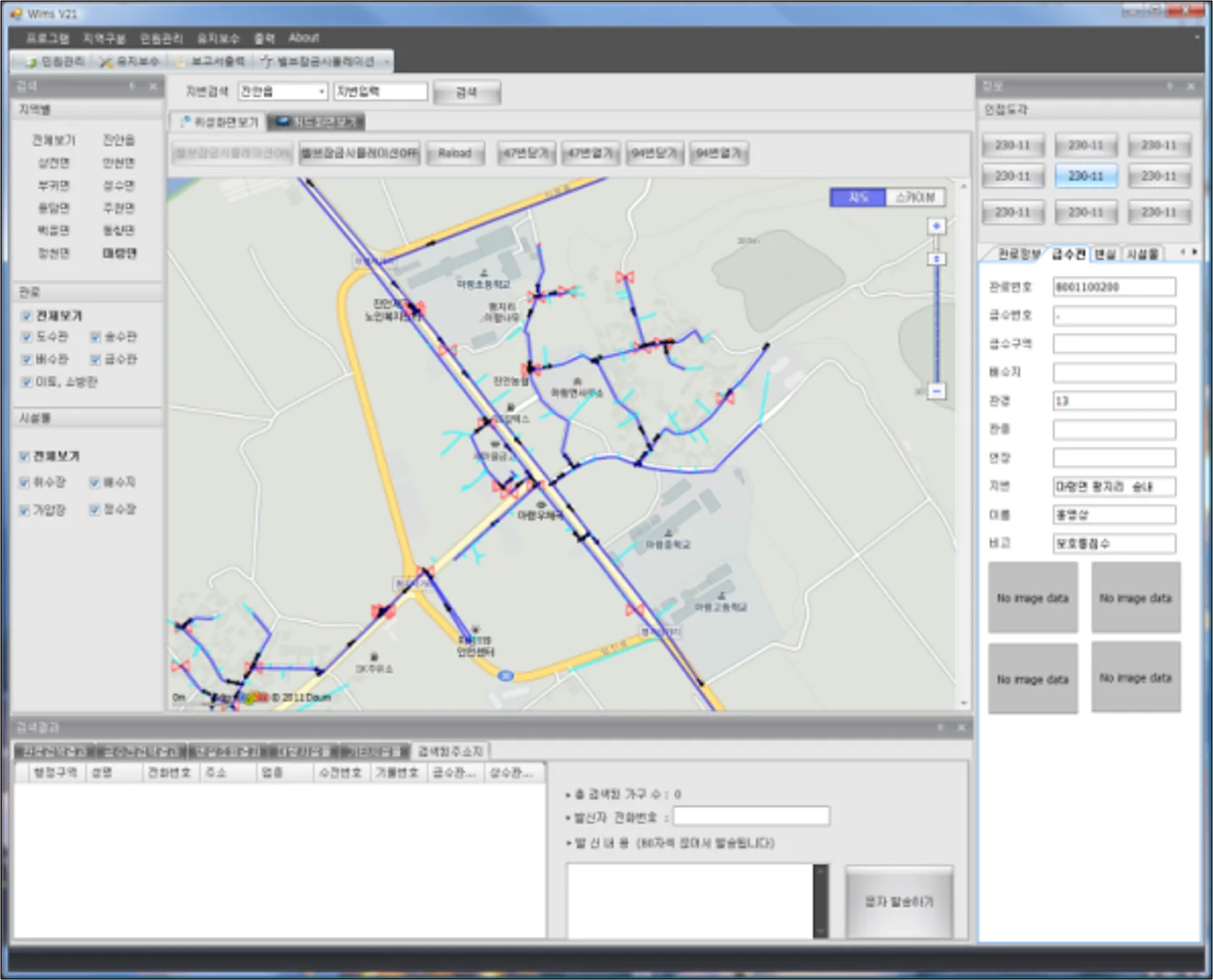This screenshot has height=980, width=1213.
Task: Click the pin icon on 정보 panel
Action: [1170, 86]
